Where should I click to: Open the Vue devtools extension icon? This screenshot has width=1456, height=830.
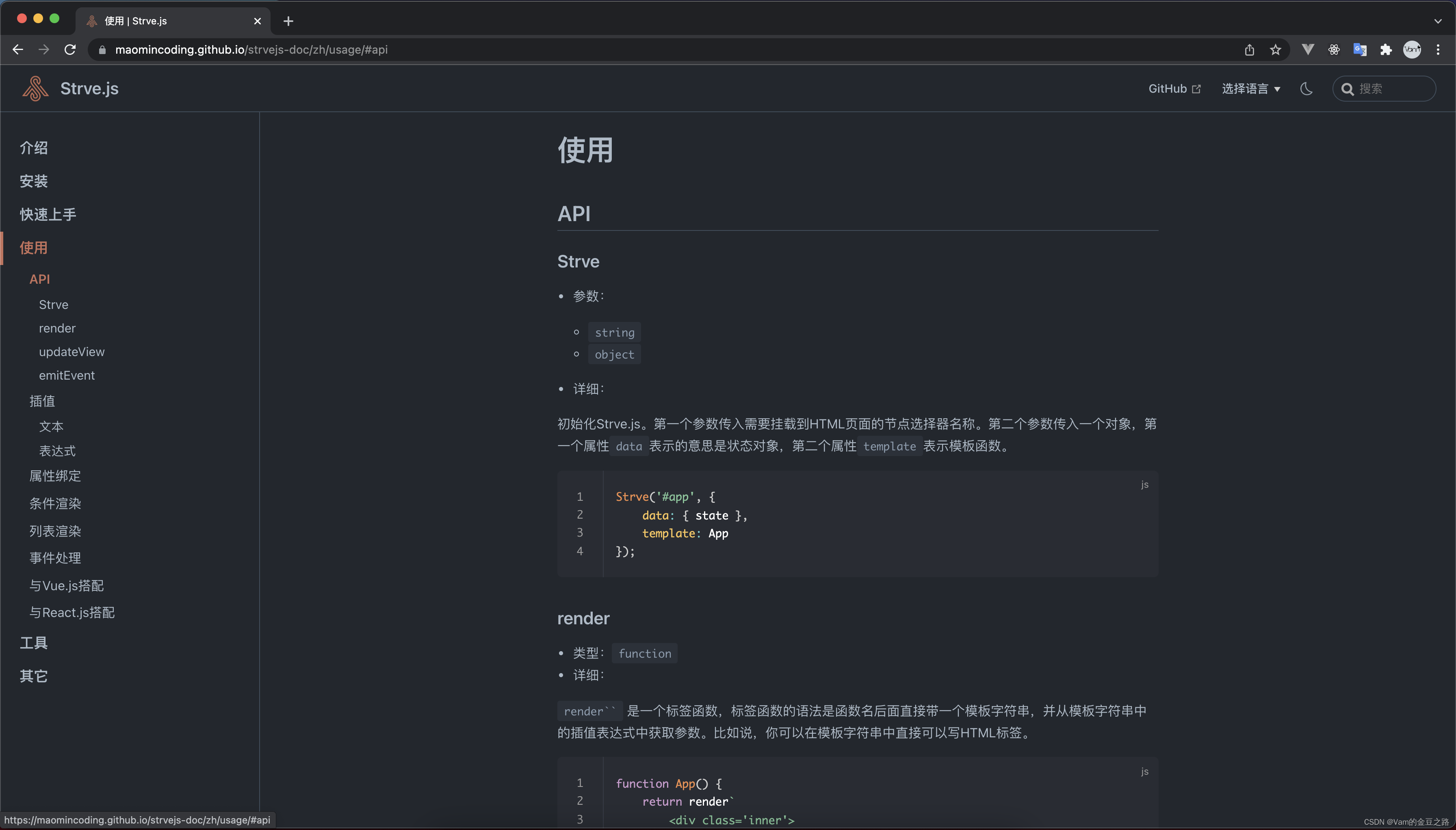click(x=1308, y=50)
